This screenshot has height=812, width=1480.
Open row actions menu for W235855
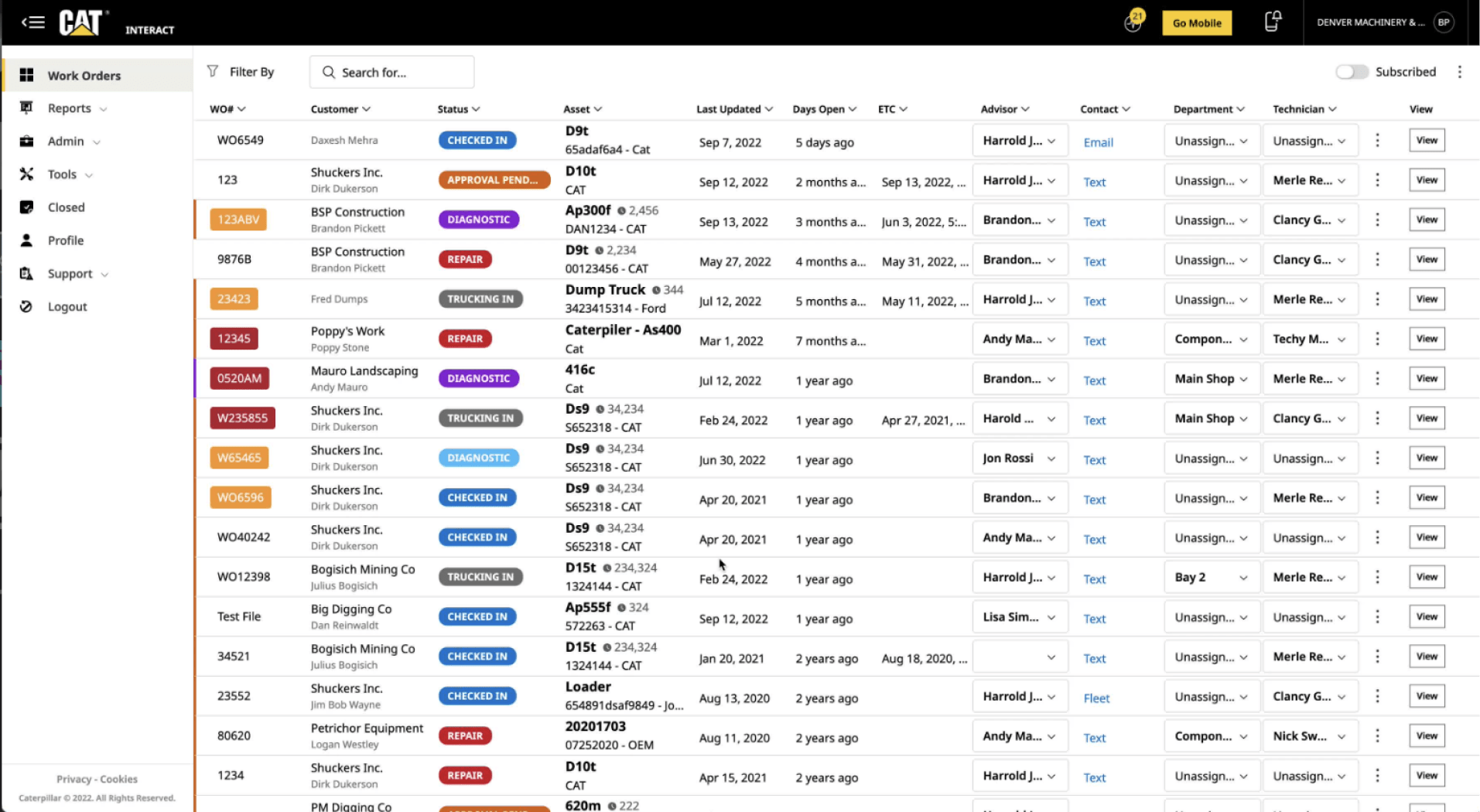tap(1377, 418)
